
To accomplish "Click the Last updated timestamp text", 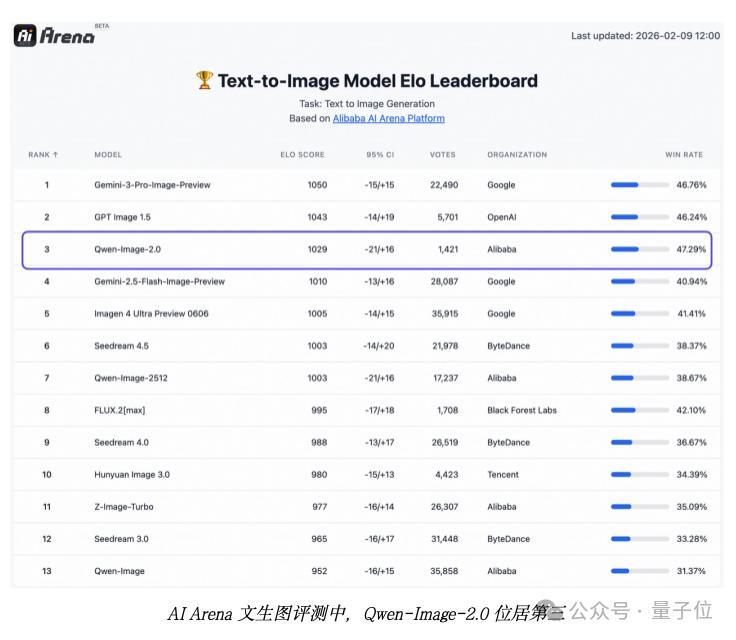I will [x=645, y=36].
